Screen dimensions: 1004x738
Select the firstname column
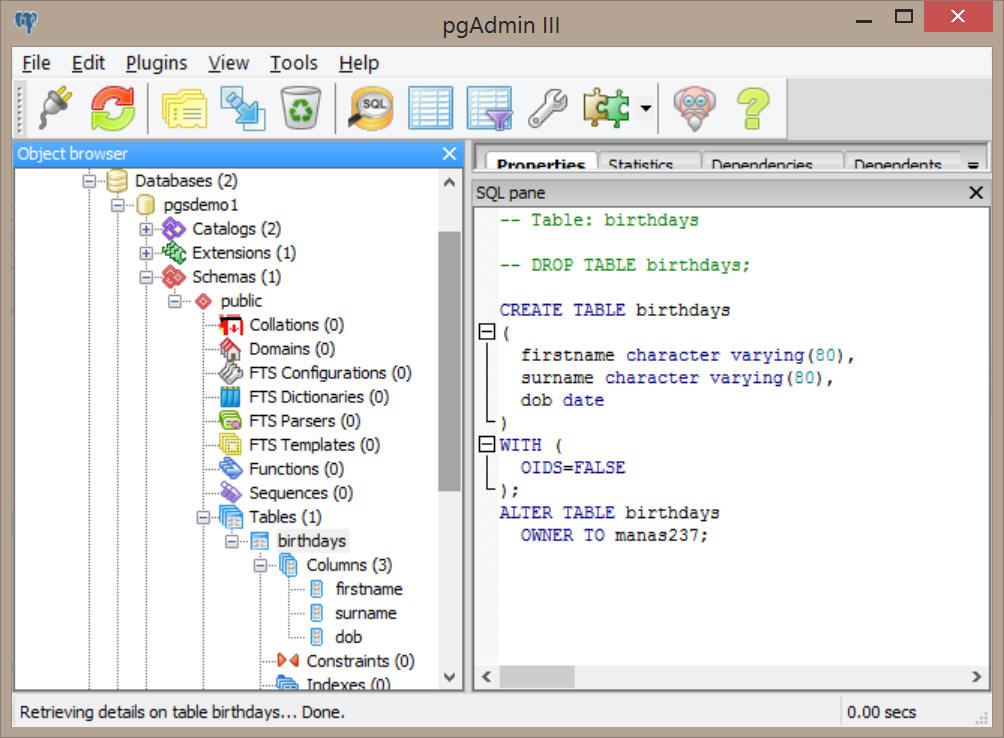tap(369, 589)
